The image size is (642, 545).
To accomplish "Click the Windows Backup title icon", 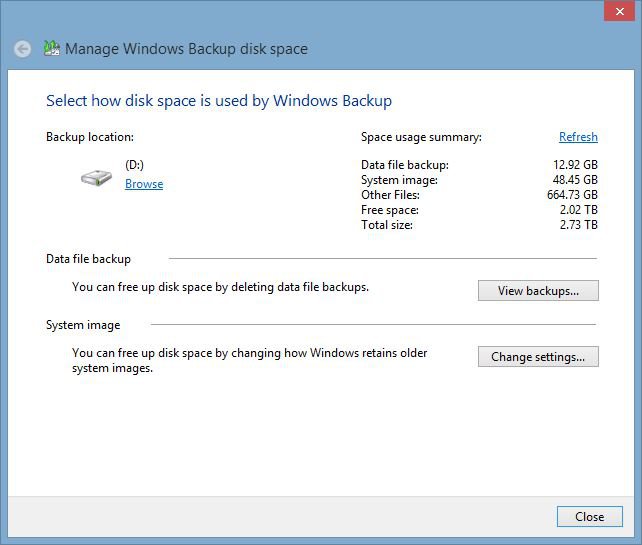I will pos(52,49).
